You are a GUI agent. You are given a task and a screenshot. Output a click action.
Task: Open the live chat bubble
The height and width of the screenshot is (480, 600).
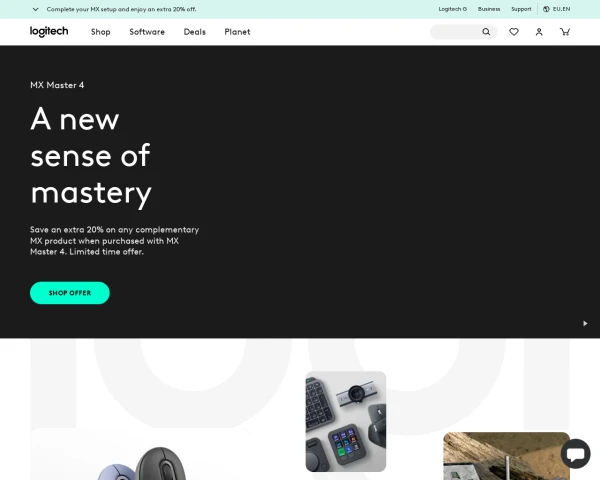pyautogui.click(x=576, y=454)
